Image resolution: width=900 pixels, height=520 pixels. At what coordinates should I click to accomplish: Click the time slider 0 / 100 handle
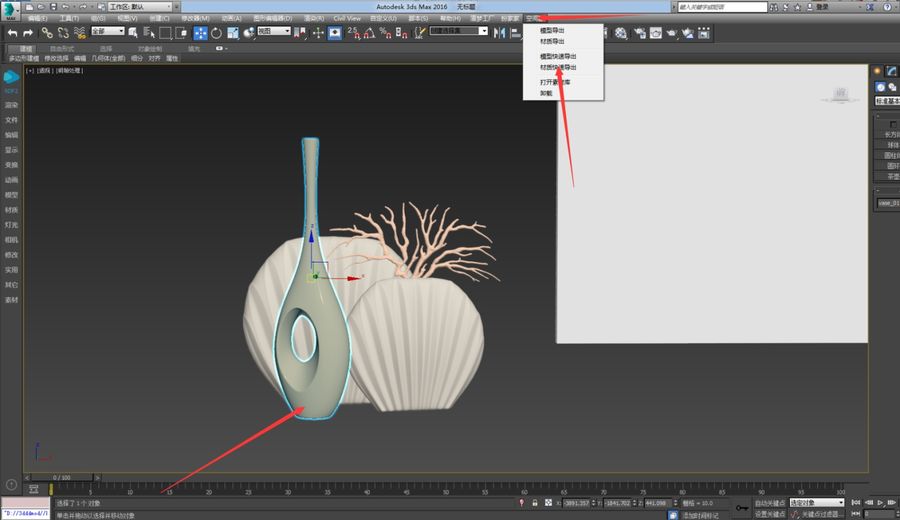pyautogui.click(x=62, y=478)
